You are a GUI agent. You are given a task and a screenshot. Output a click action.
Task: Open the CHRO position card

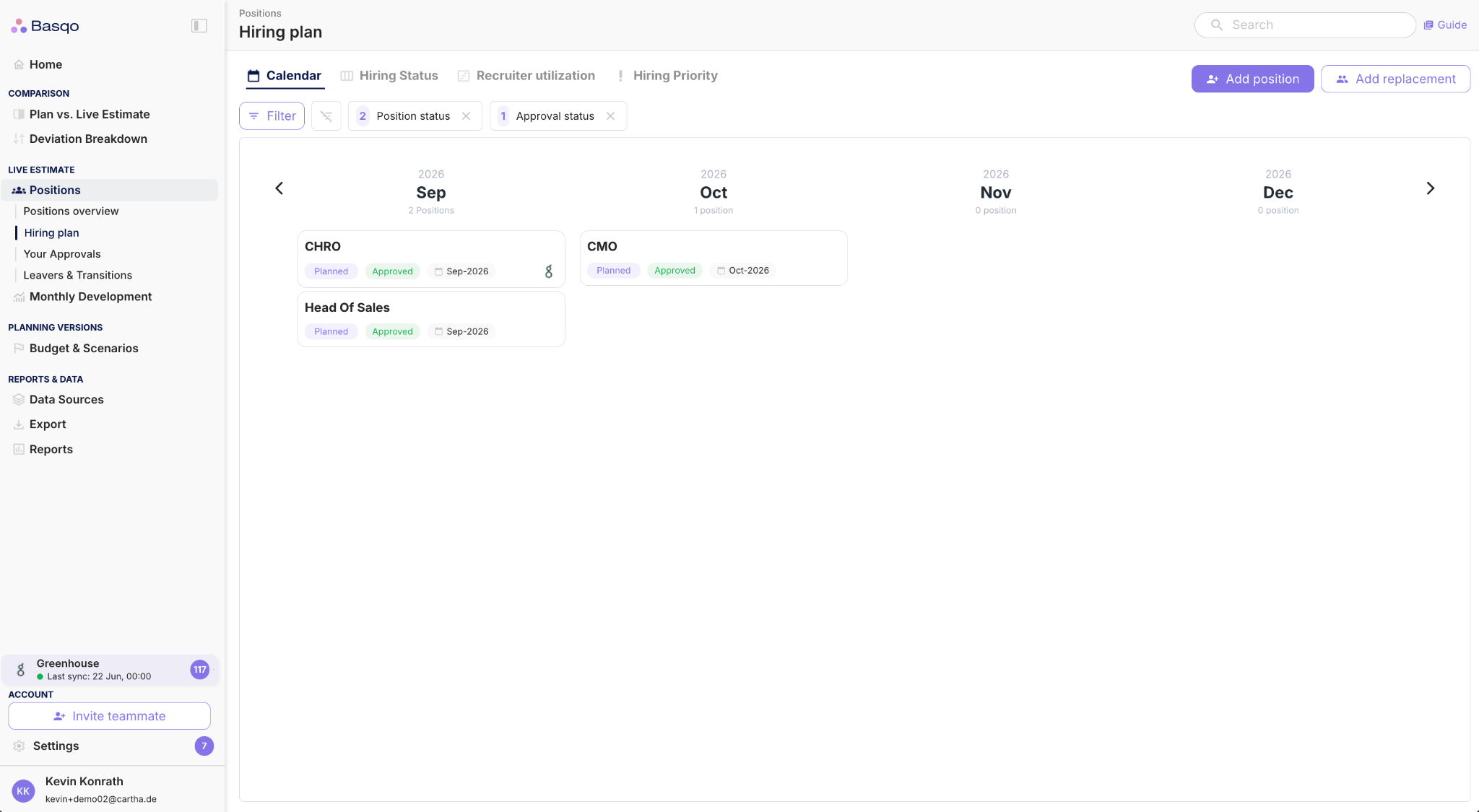click(x=431, y=258)
